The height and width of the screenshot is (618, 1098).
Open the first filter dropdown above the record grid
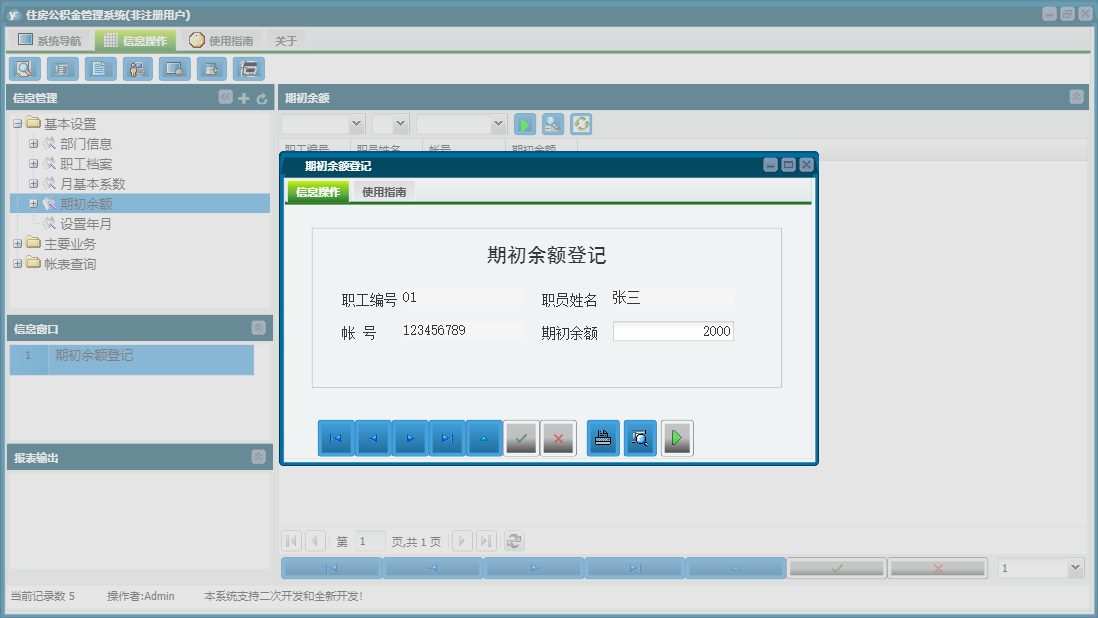click(x=322, y=124)
